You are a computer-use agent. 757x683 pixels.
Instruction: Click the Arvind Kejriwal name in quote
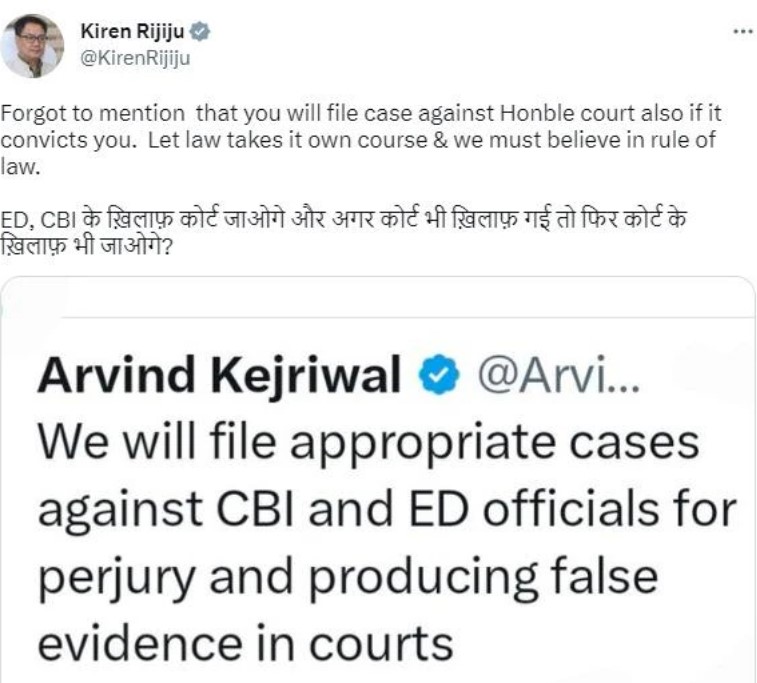click(x=220, y=375)
